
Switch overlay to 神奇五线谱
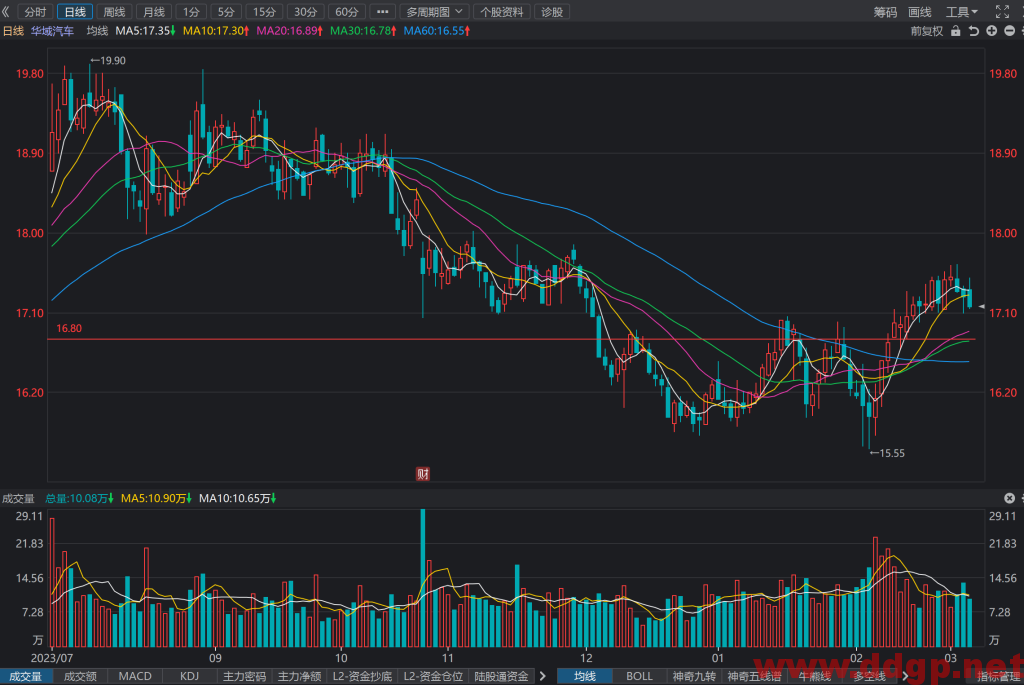(x=754, y=677)
